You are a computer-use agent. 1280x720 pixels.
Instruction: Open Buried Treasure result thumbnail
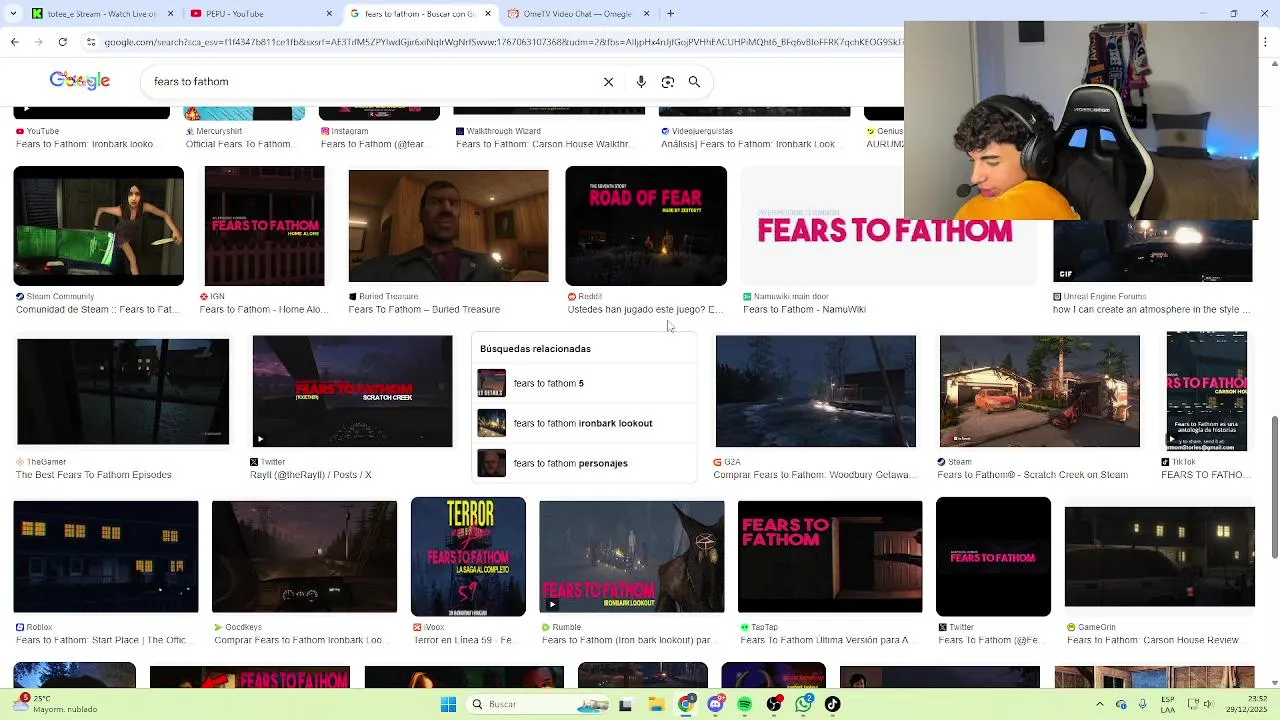[x=448, y=226]
